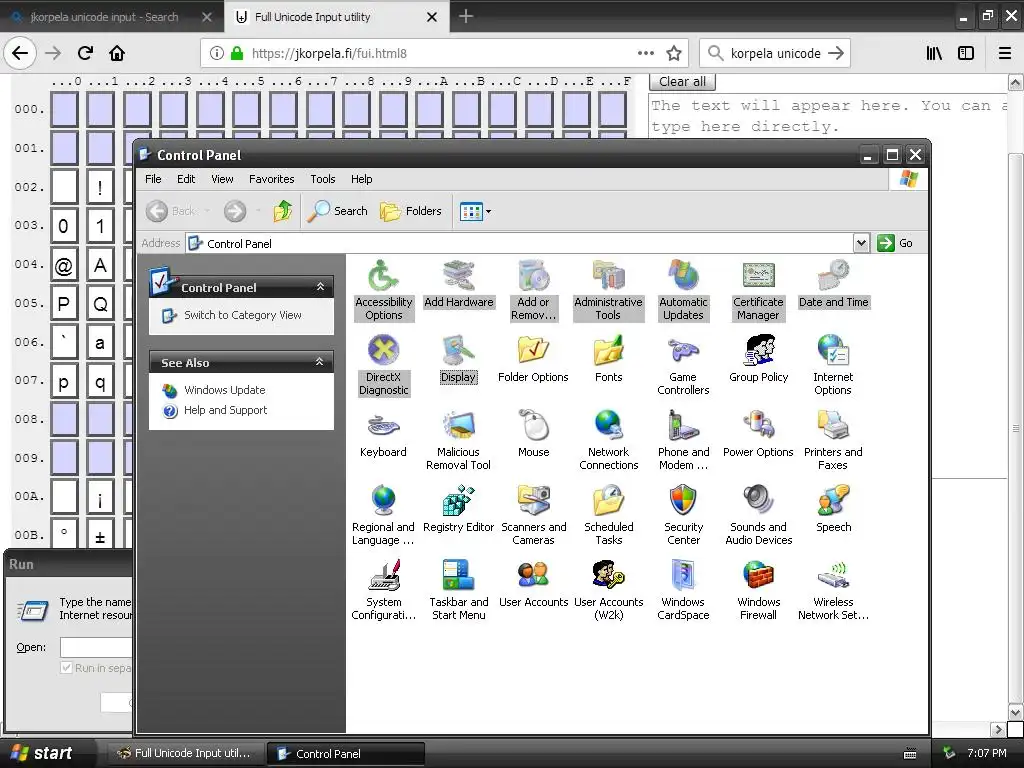Collapse the See Also section

[319, 362]
